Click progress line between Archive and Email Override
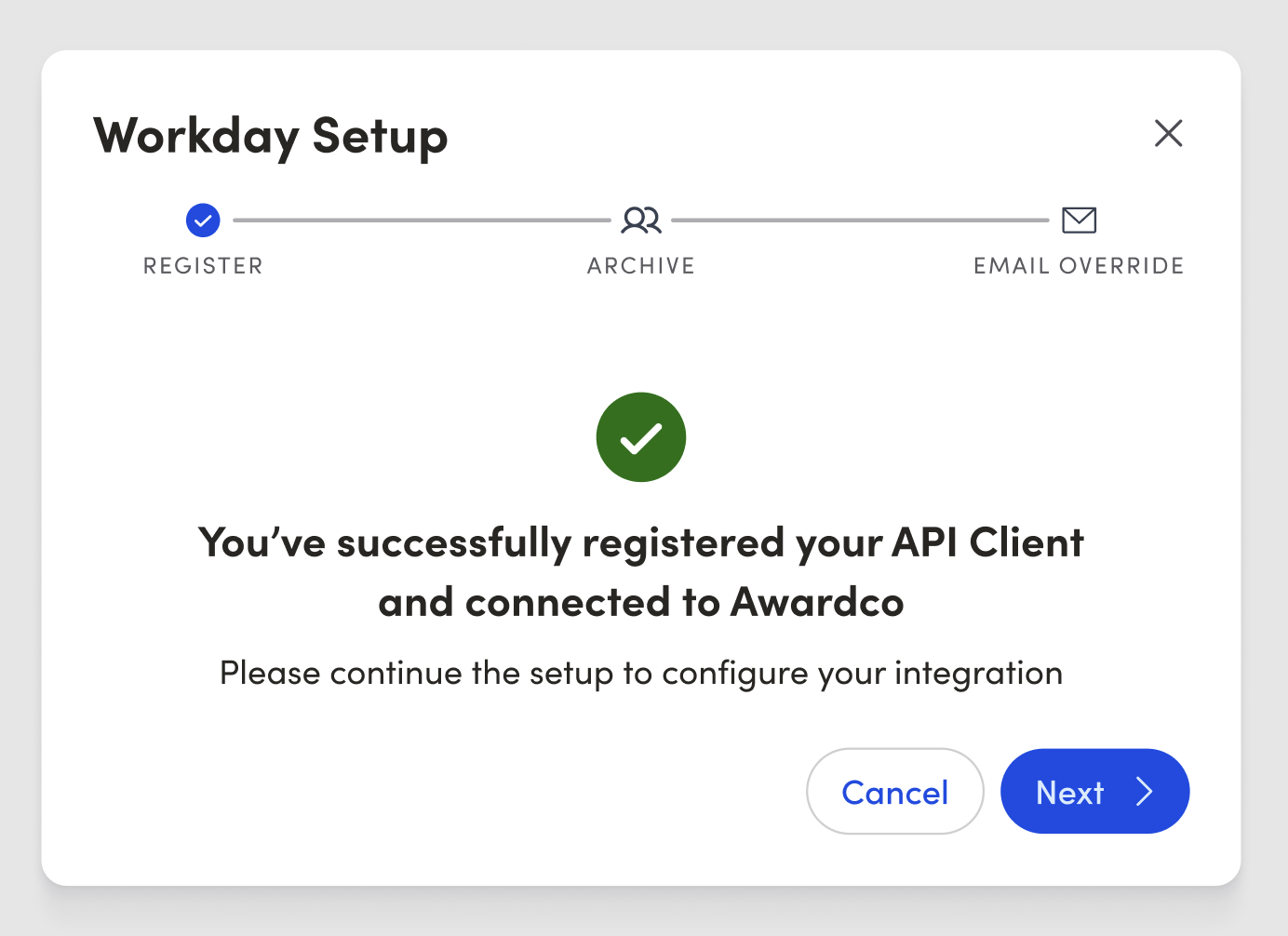Image resolution: width=1288 pixels, height=936 pixels. 860,221
